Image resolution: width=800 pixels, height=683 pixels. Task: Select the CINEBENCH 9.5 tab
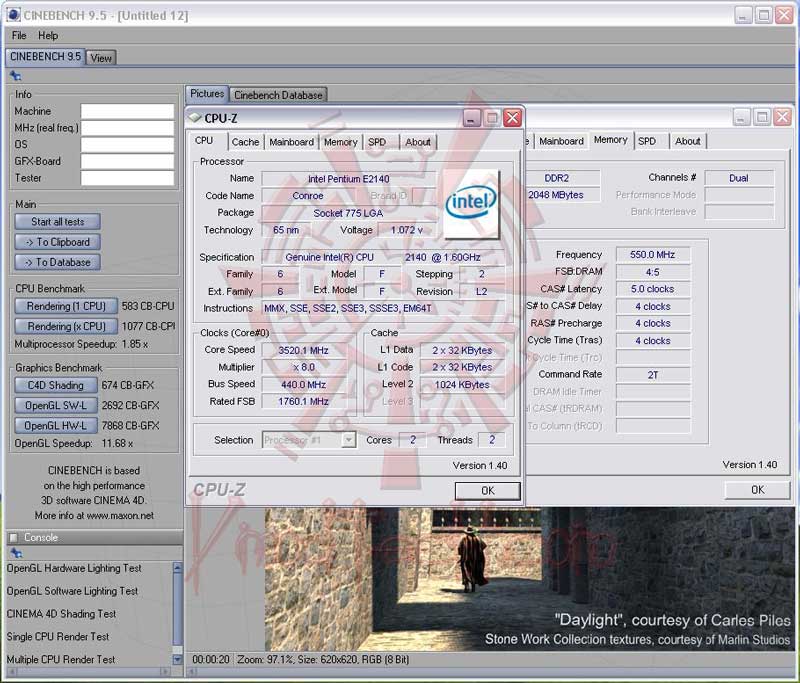pos(45,57)
